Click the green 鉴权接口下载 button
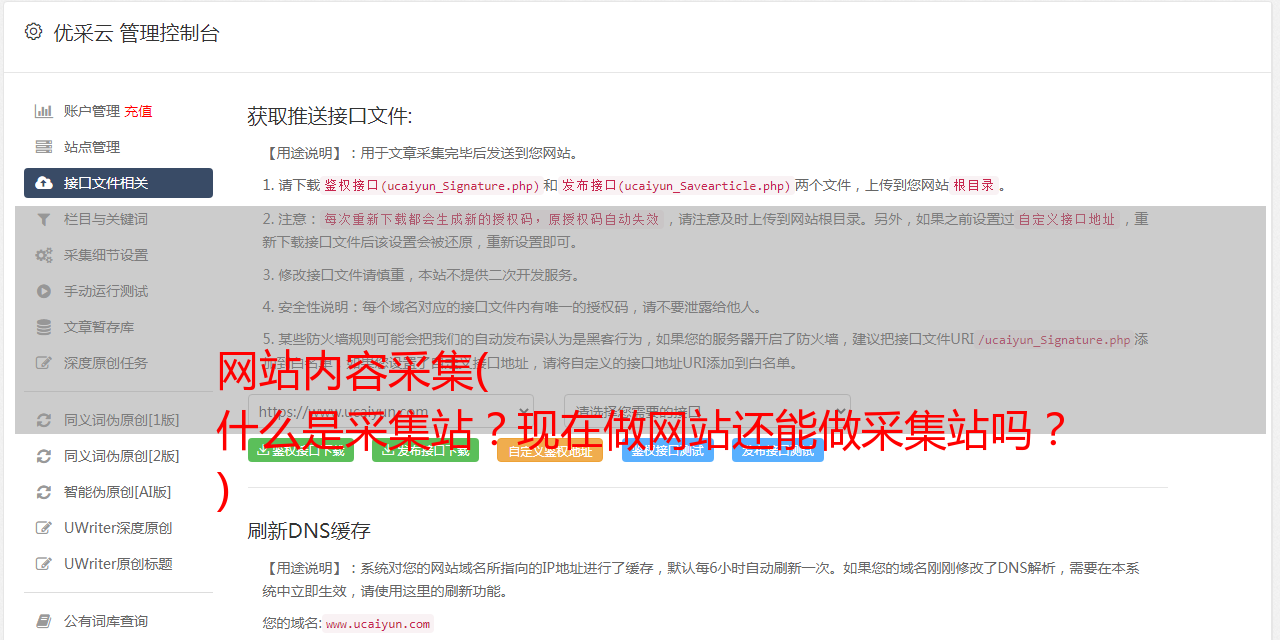The height and width of the screenshot is (640, 1280). pos(301,451)
